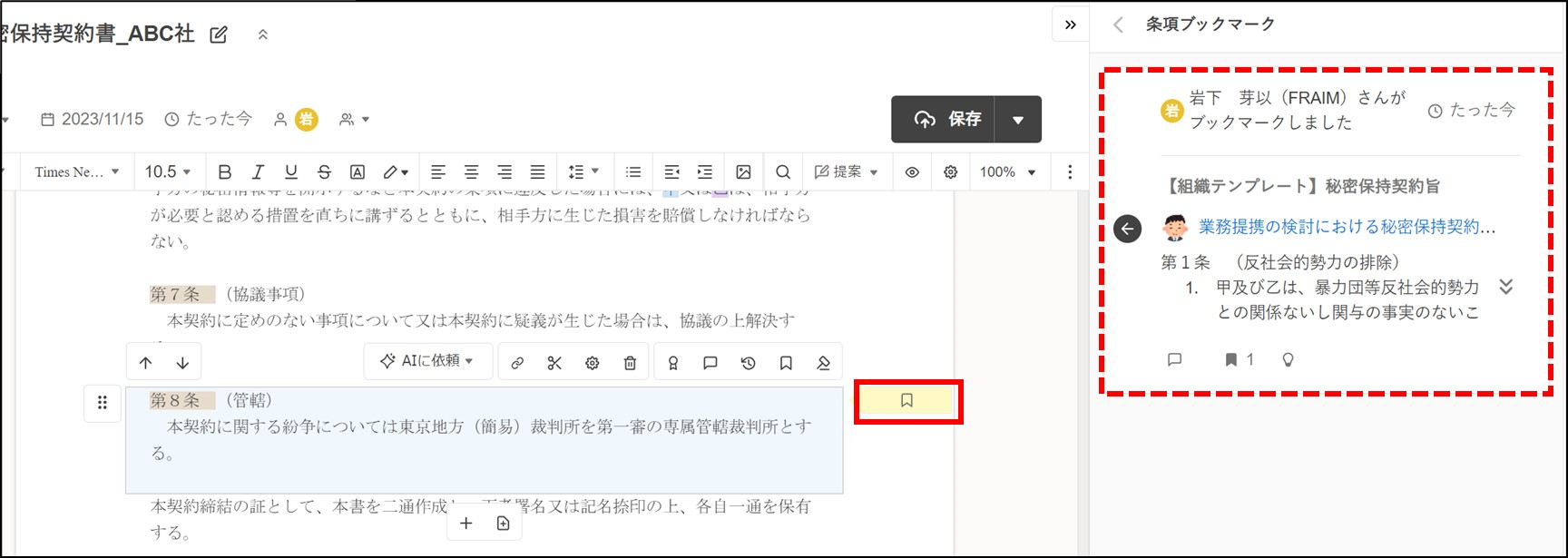
Task: Delete clause using the trash icon
Action: (630, 363)
